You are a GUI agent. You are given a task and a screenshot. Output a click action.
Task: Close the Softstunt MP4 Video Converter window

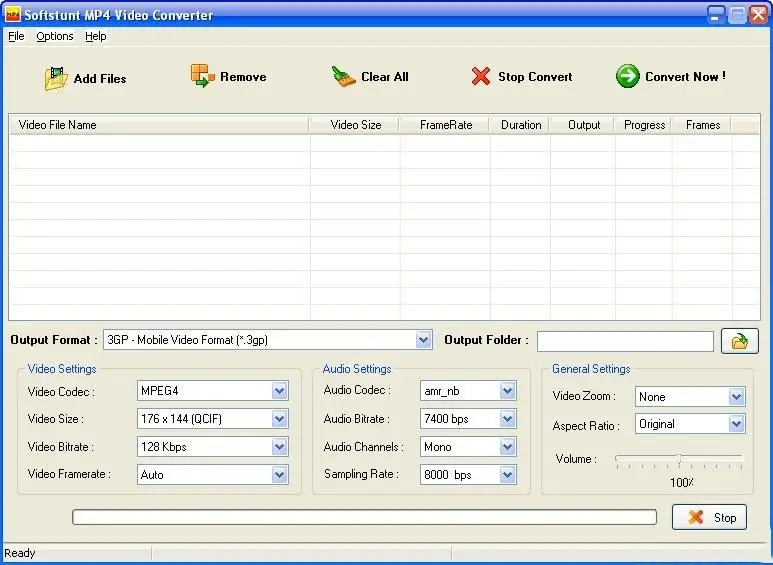tap(758, 15)
